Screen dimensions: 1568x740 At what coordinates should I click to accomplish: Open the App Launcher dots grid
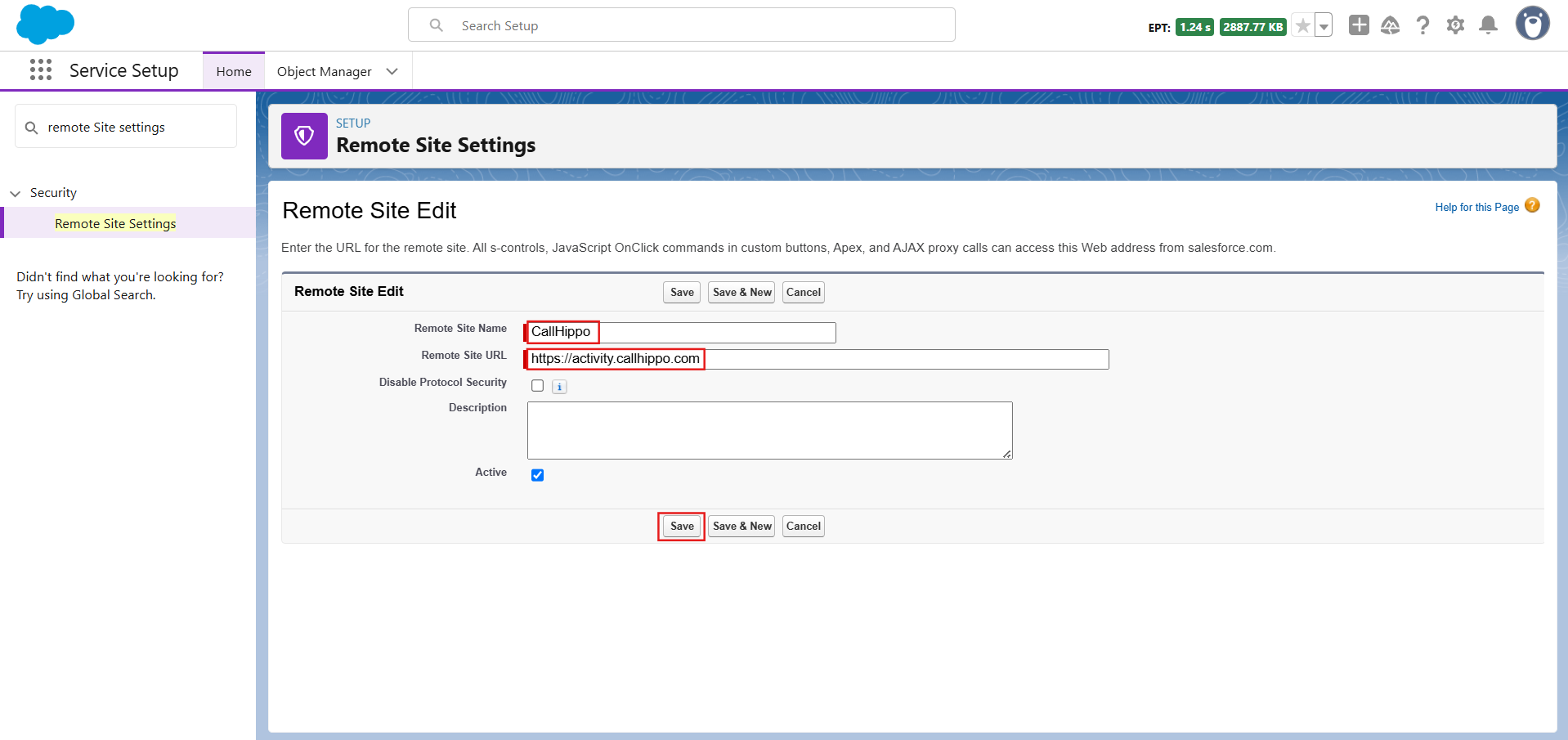pos(41,70)
